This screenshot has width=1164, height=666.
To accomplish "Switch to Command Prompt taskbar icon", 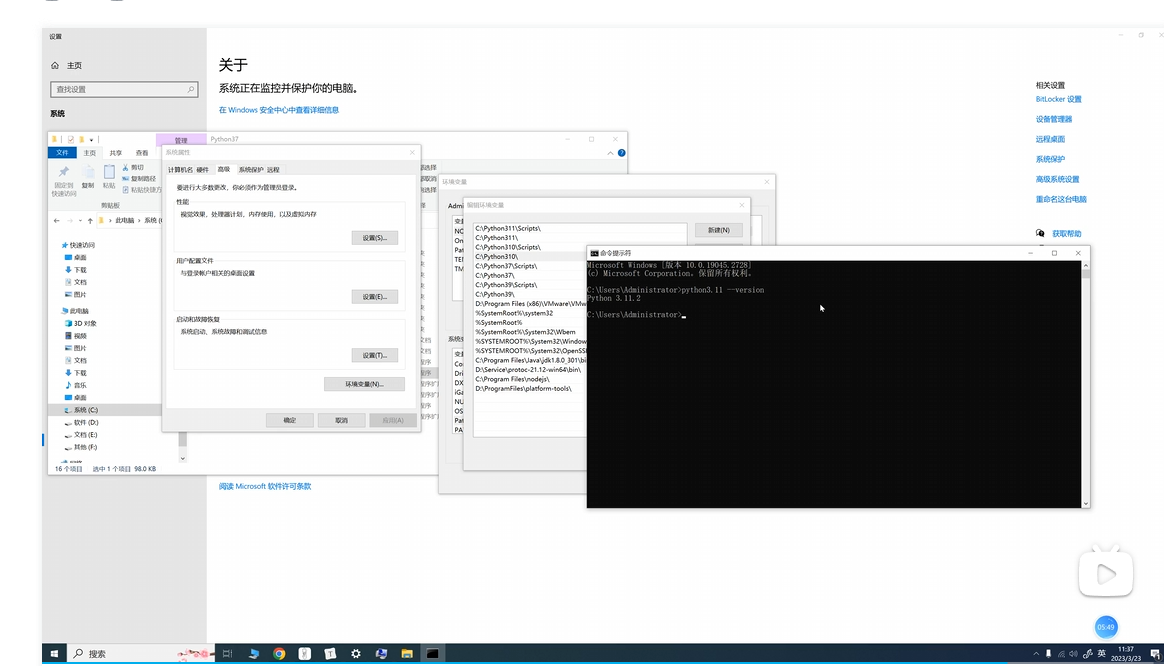I will [x=432, y=653].
